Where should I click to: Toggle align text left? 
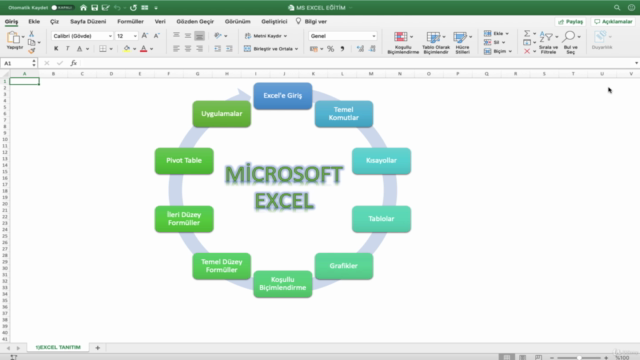tap(176, 49)
